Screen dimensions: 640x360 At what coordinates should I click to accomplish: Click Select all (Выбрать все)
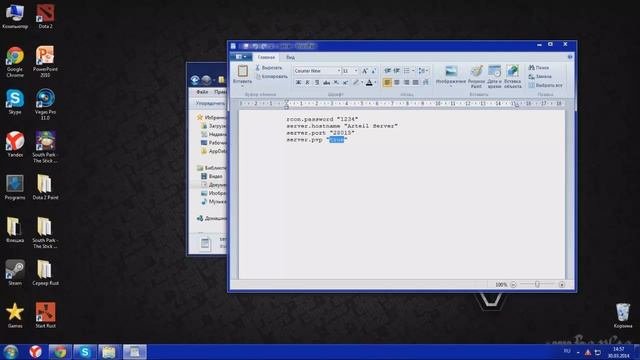[545, 85]
